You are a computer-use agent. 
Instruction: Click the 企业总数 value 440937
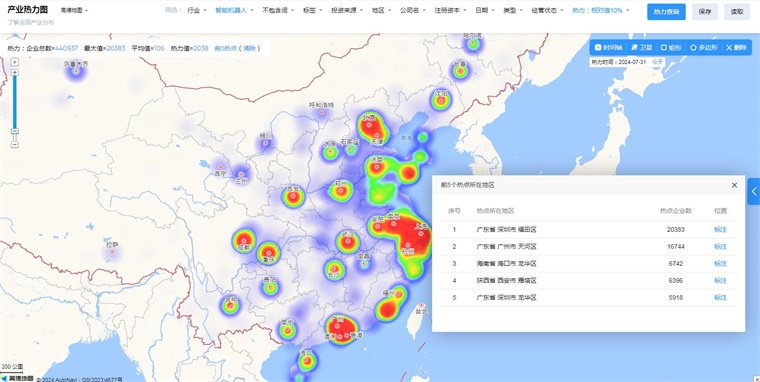pyautogui.click(x=66, y=48)
